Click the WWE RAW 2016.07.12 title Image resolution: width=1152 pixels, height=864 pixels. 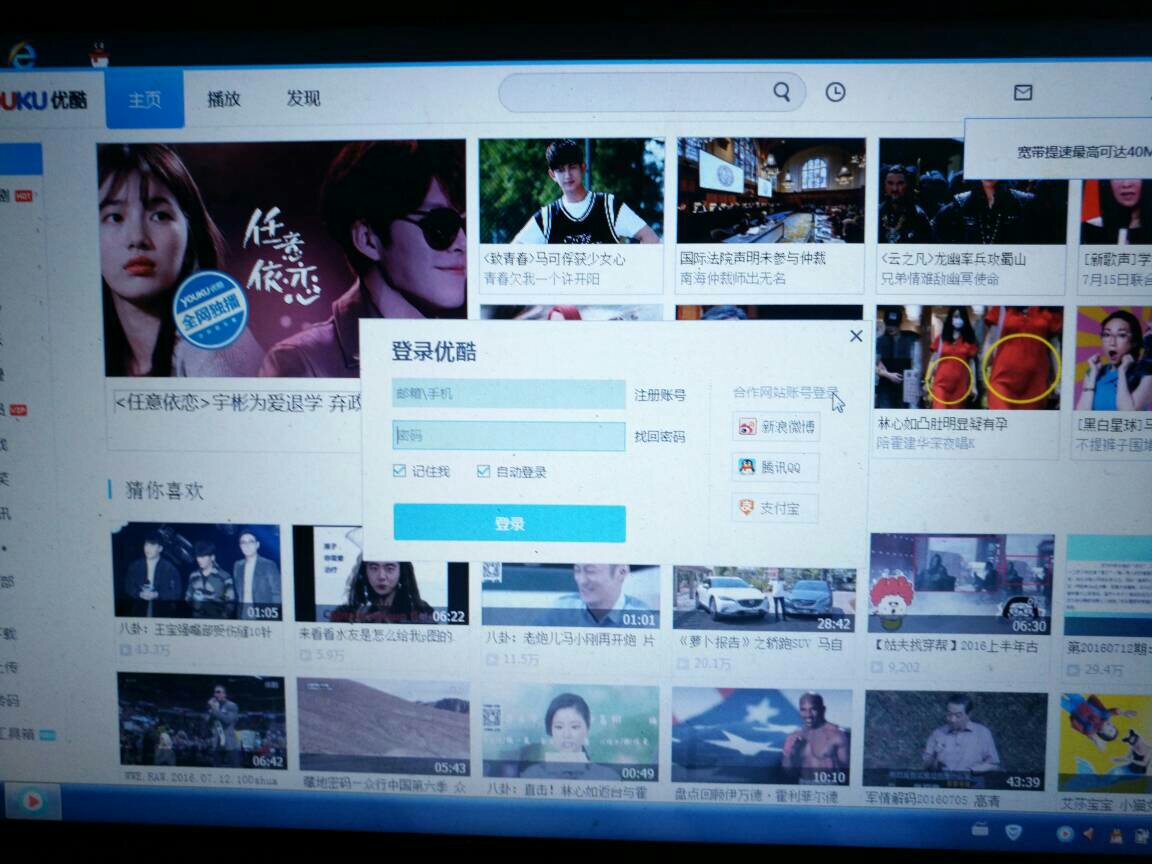[200, 779]
